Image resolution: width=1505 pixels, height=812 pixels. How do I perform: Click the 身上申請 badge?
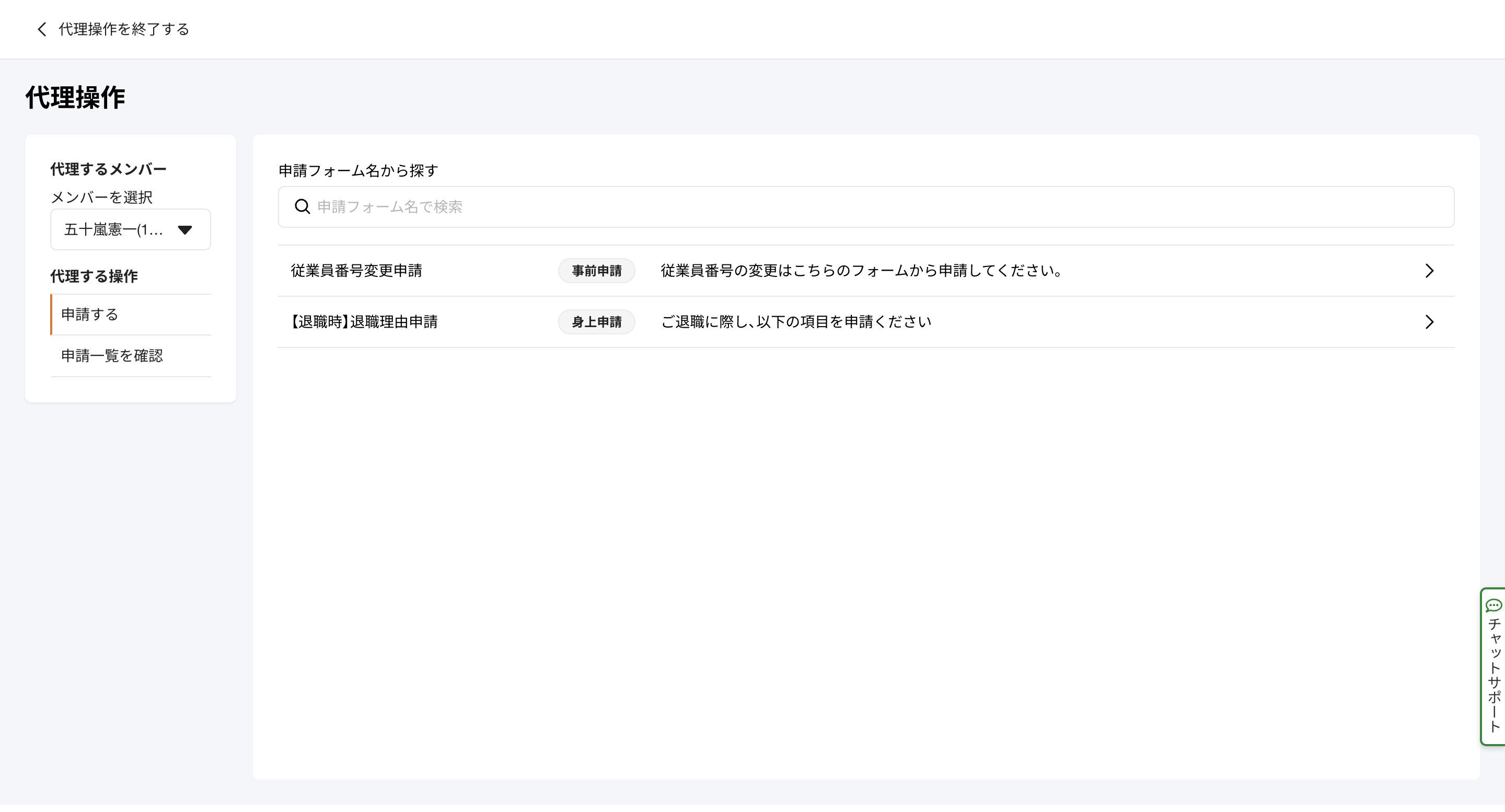click(x=596, y=322)
